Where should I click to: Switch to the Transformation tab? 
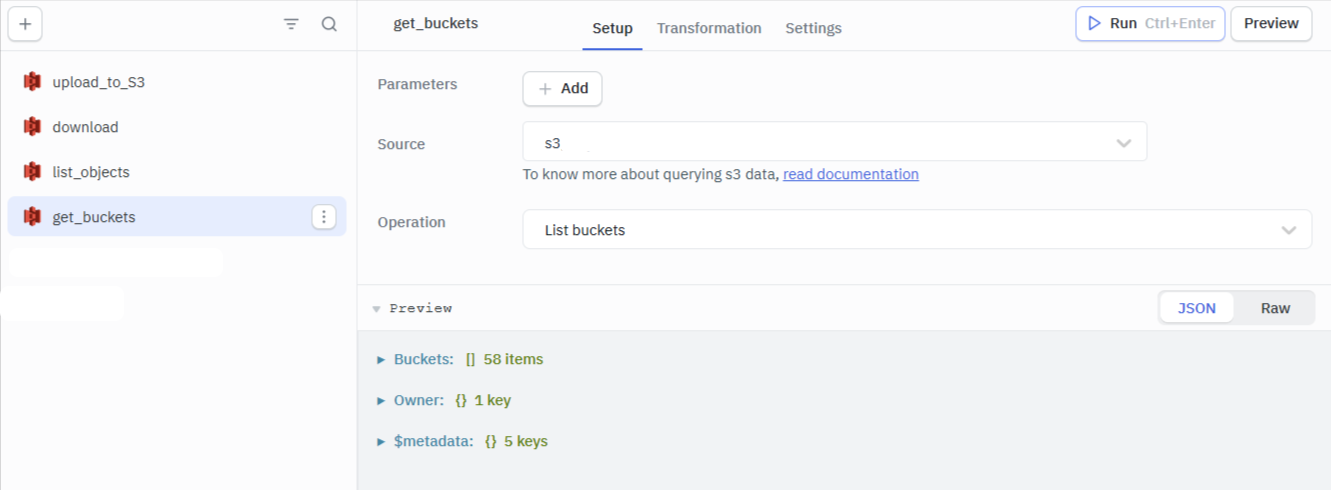tap(709, 28)
